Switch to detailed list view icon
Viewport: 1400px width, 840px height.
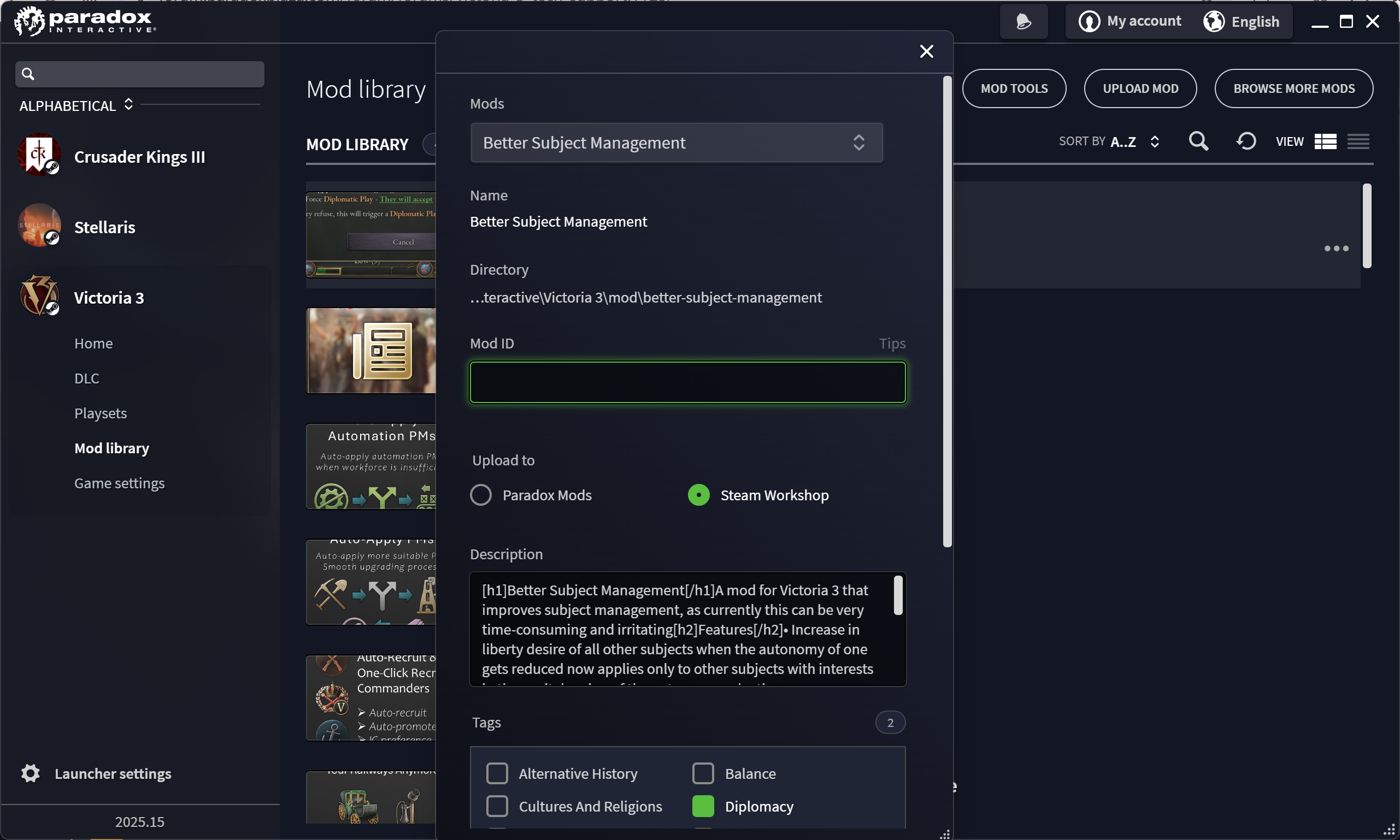(x=1326, y=141)
